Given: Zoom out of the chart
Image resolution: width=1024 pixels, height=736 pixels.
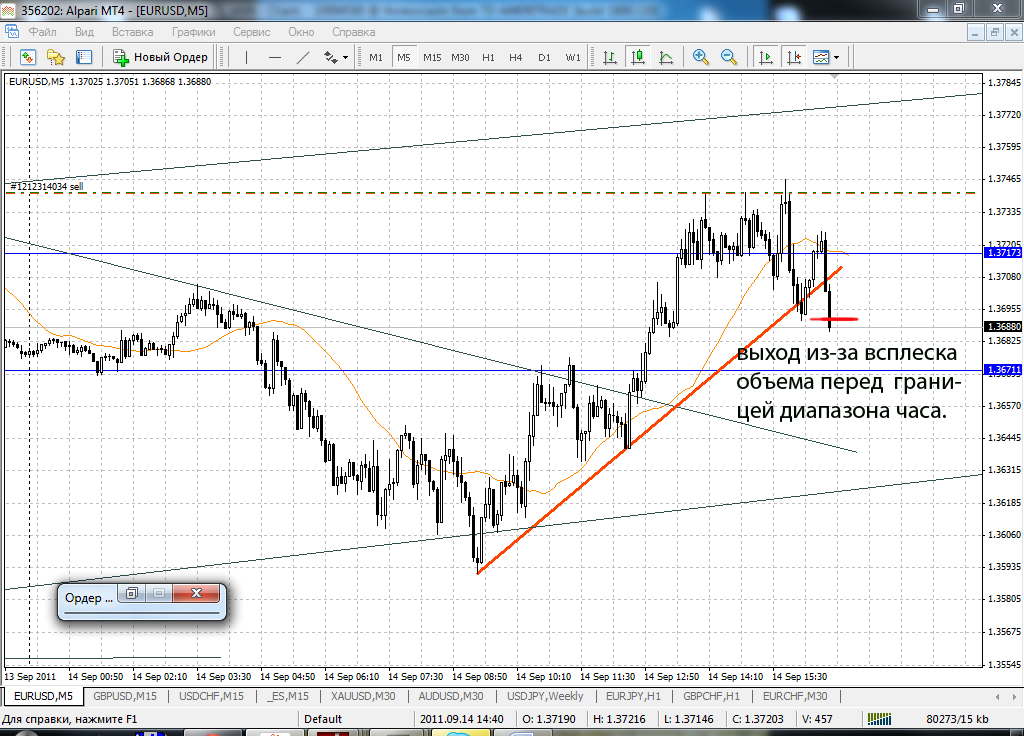Looking at the screenshot, I should click(x=729, y=57).
